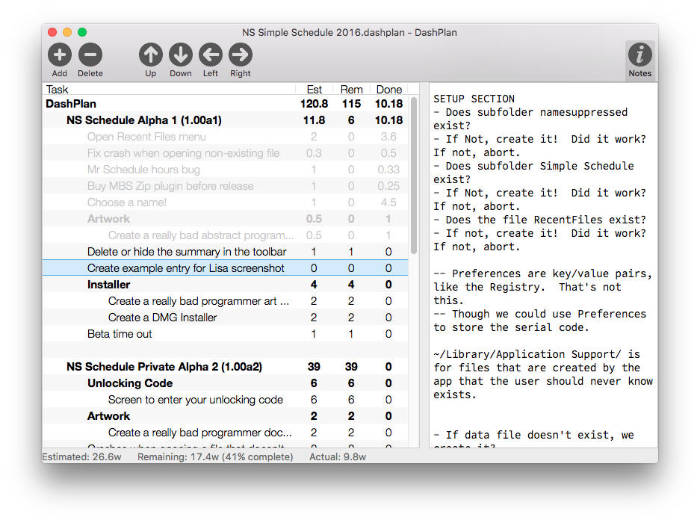Click the Rem column header

351,89
